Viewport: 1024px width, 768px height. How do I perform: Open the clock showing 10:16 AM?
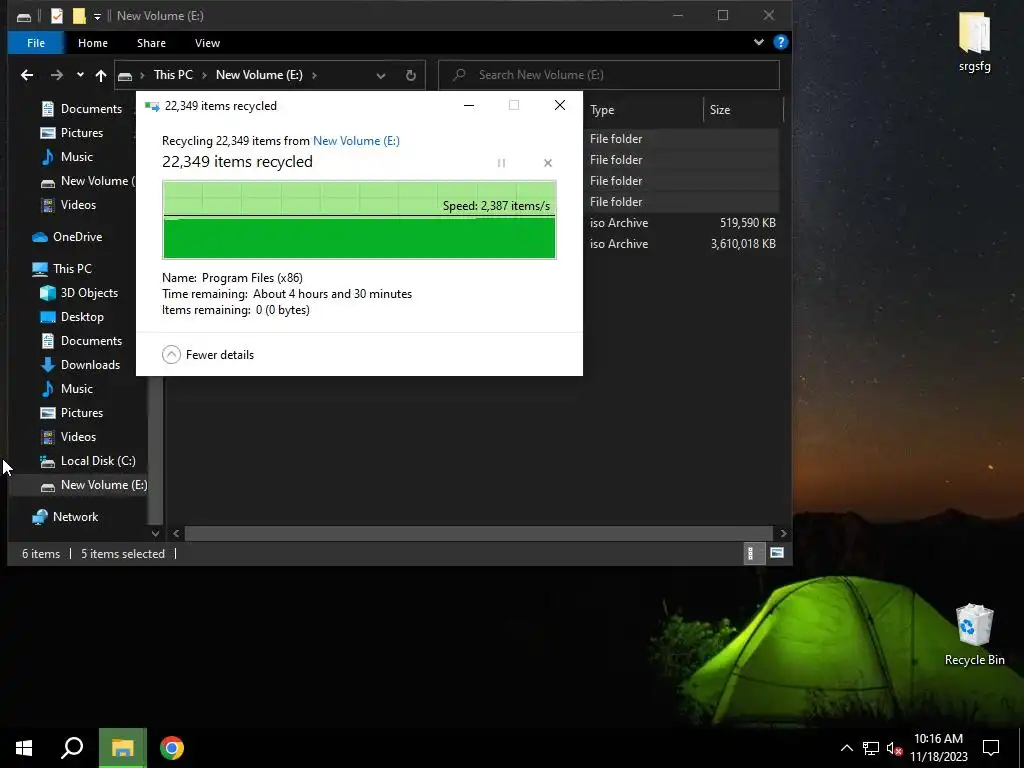938,748
